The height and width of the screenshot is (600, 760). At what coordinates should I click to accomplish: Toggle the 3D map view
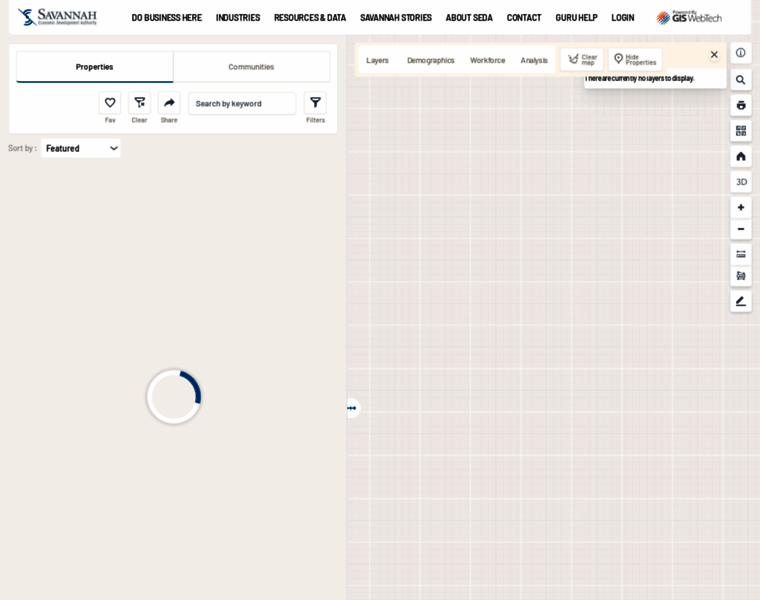coord(741,182)
